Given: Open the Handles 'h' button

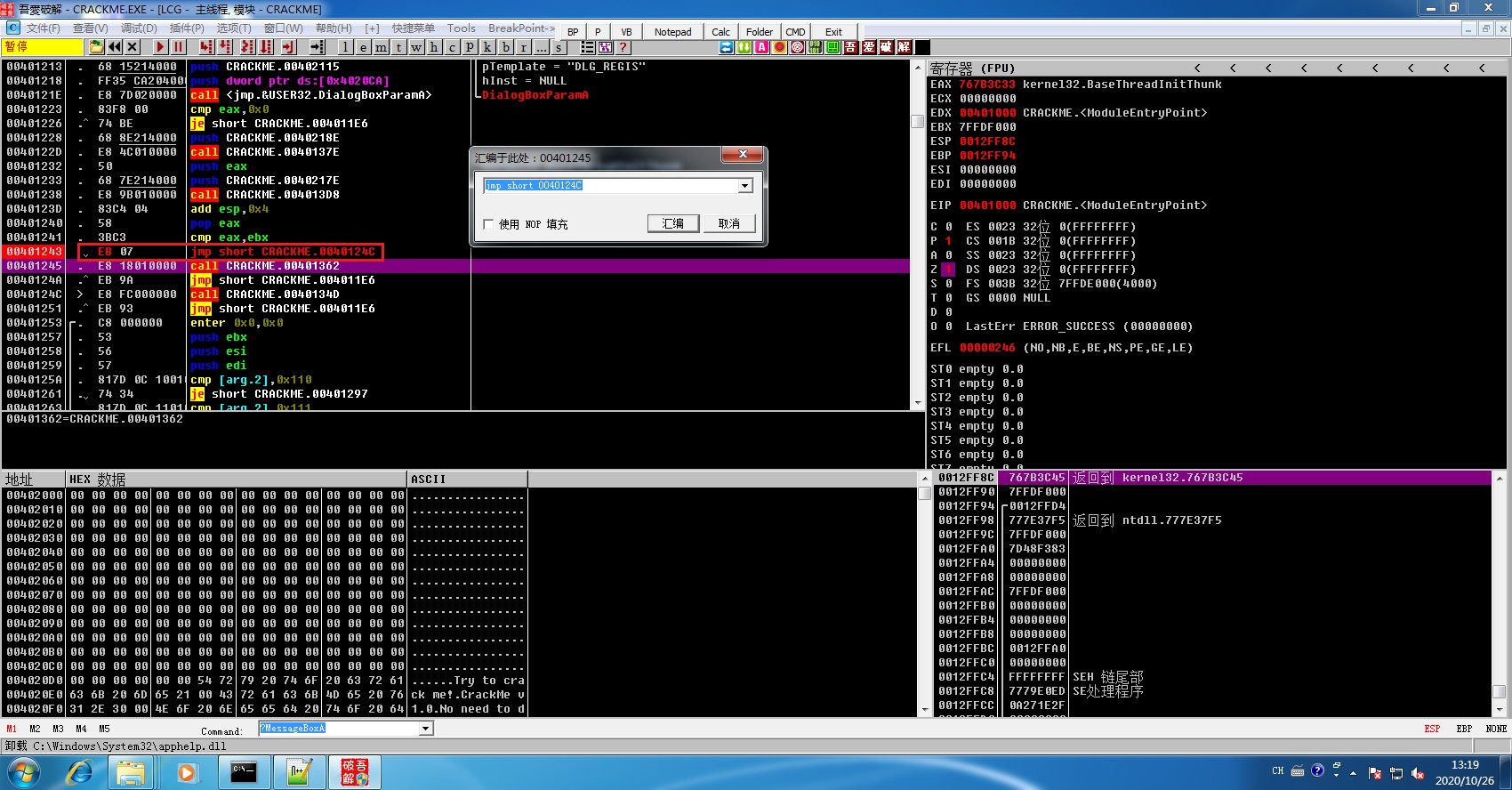Looking at the screenshot, I should click(x=435, y=47).
